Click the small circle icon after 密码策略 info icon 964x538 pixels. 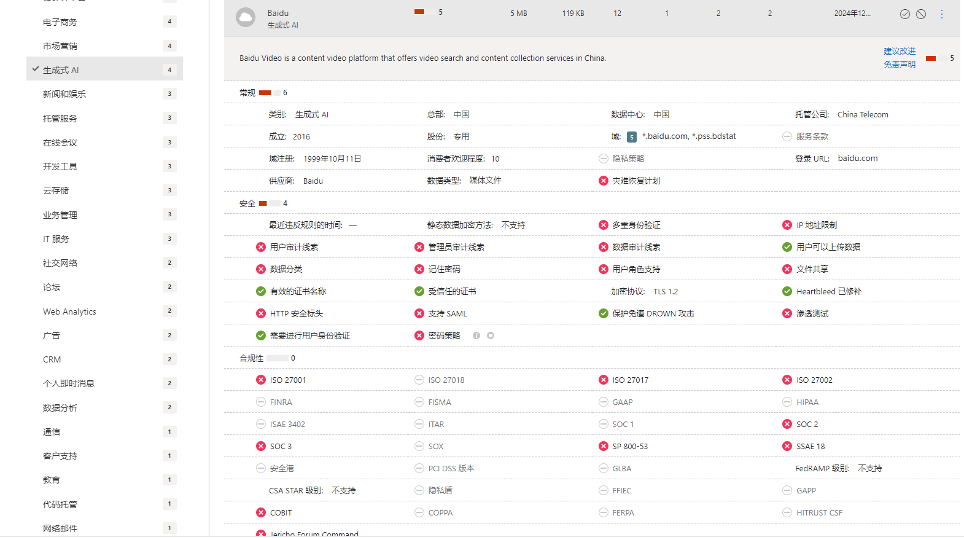pos(491,336)
